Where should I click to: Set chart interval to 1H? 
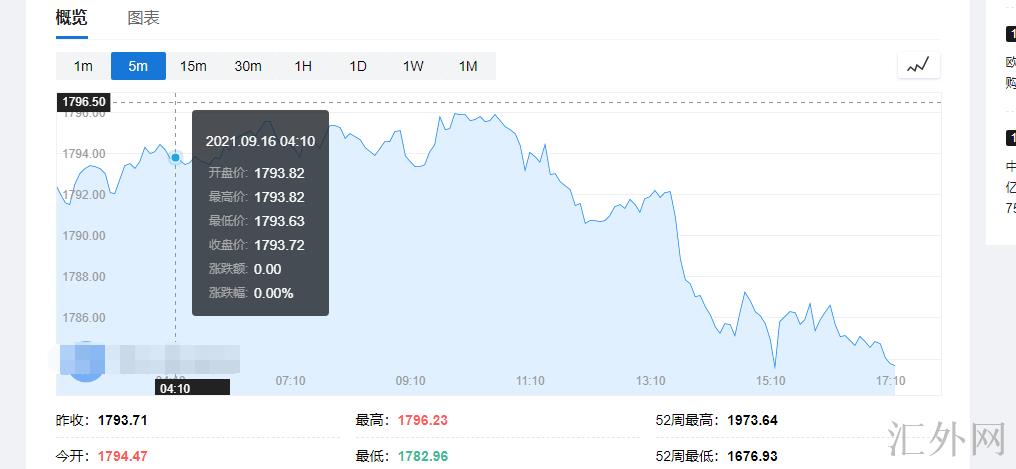click(303, 66)
